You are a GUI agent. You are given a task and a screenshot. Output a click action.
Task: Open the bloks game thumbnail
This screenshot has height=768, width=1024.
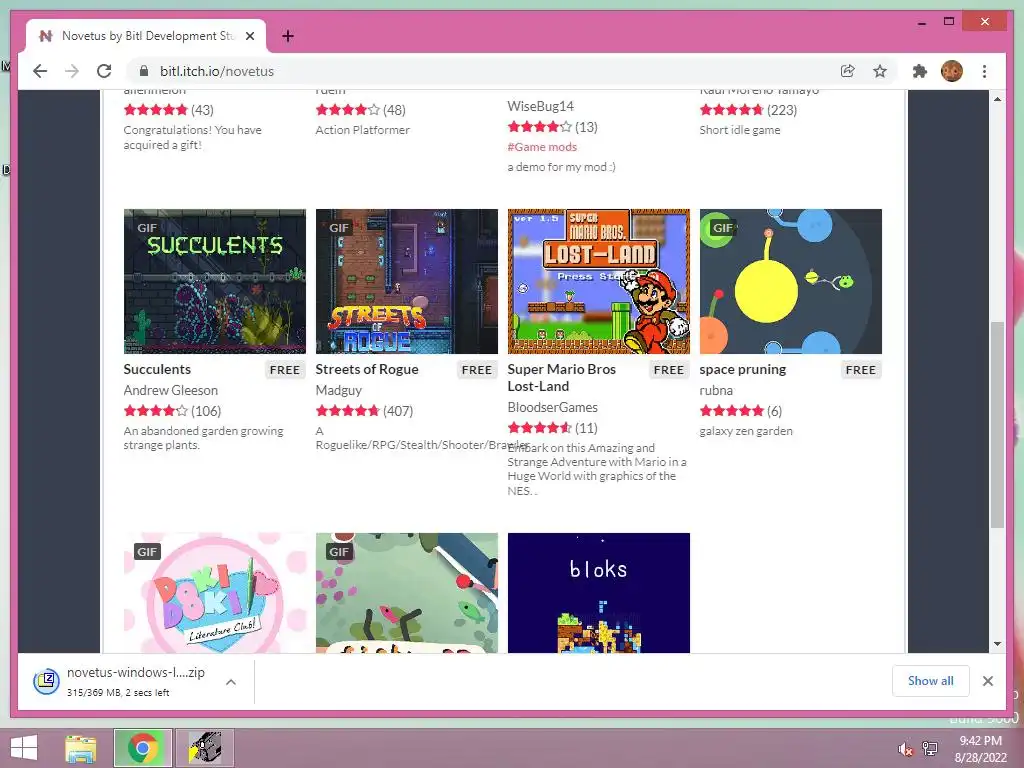point(599,593)
